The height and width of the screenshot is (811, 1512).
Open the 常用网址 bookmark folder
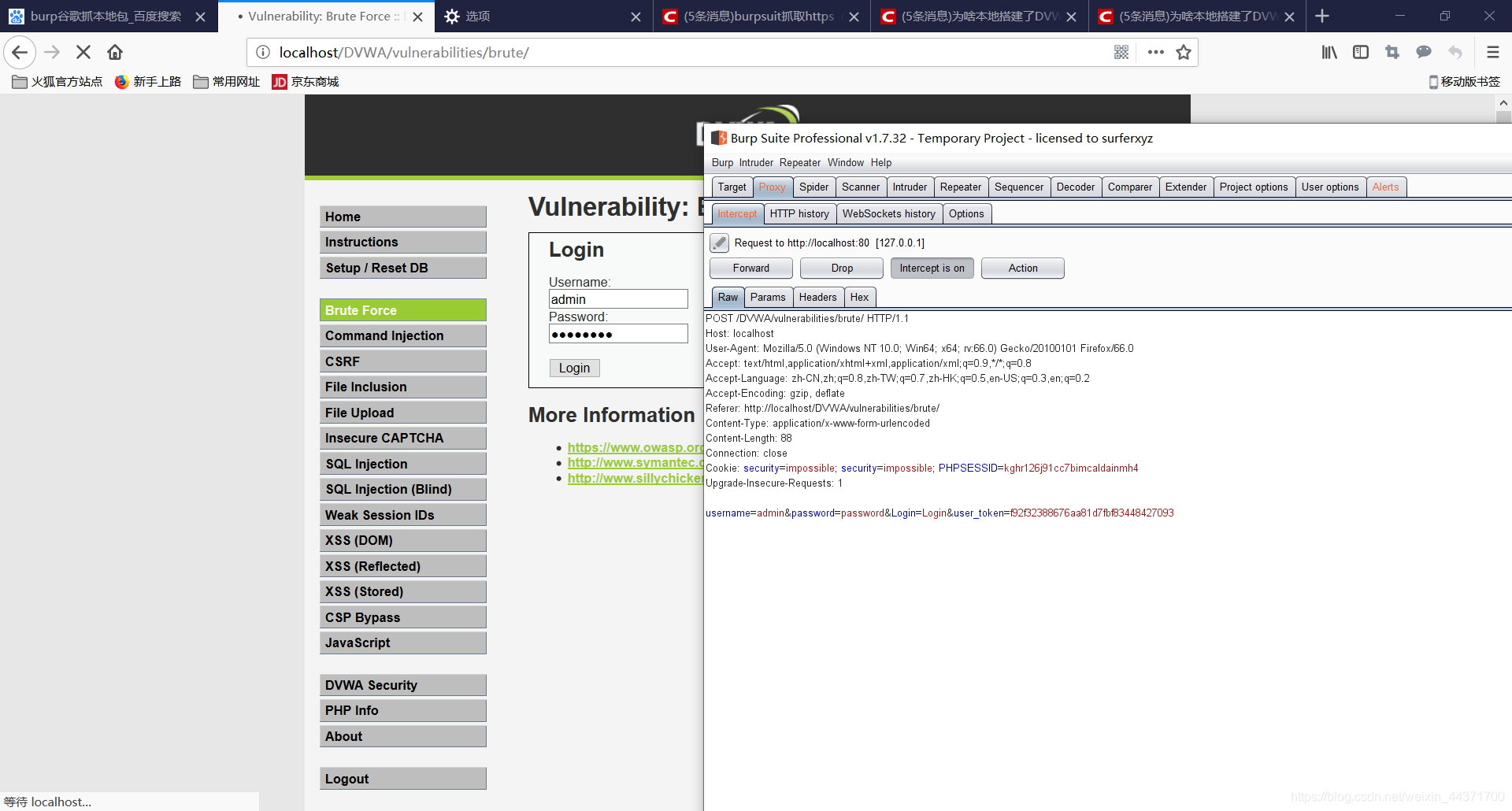point(227,82)
